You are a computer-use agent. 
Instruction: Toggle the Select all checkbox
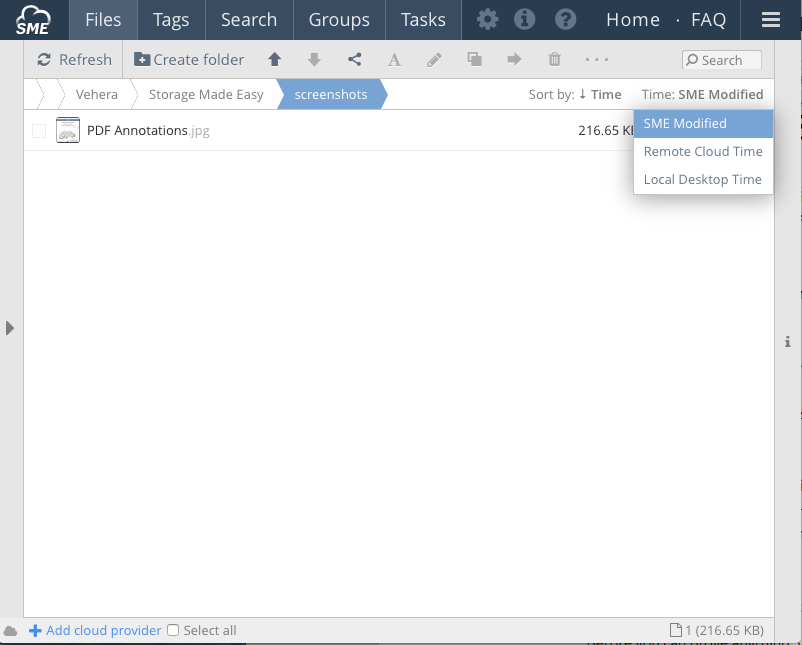(x=173, y=631)
